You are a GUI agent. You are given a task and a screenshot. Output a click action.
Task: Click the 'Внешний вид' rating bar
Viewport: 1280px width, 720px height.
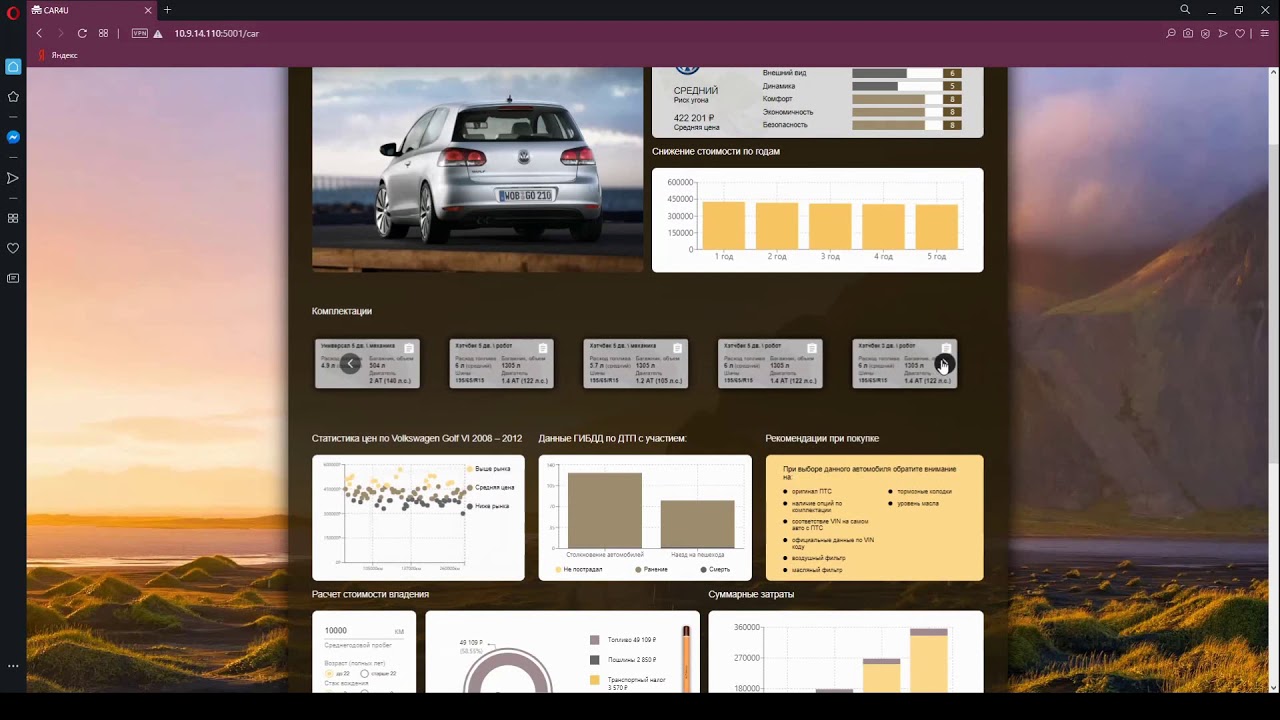(x=906, y=73)
